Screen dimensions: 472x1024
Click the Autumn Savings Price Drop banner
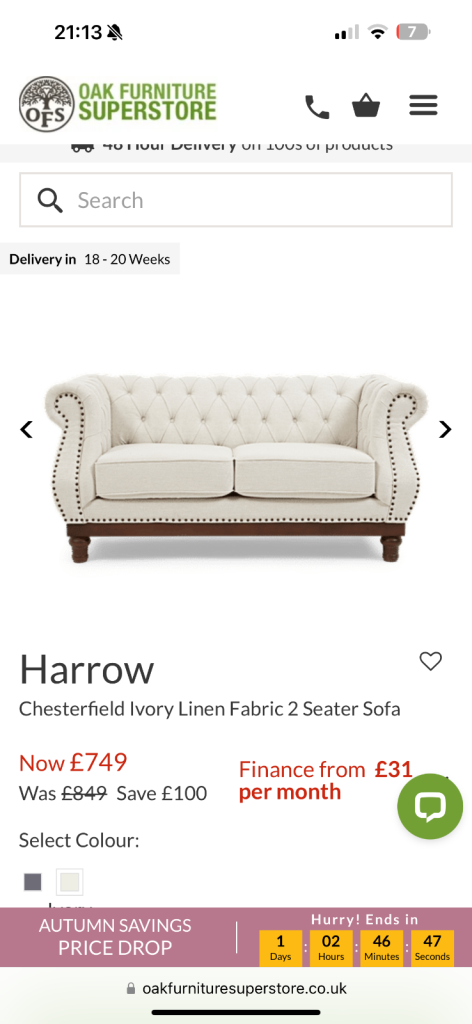115,936
